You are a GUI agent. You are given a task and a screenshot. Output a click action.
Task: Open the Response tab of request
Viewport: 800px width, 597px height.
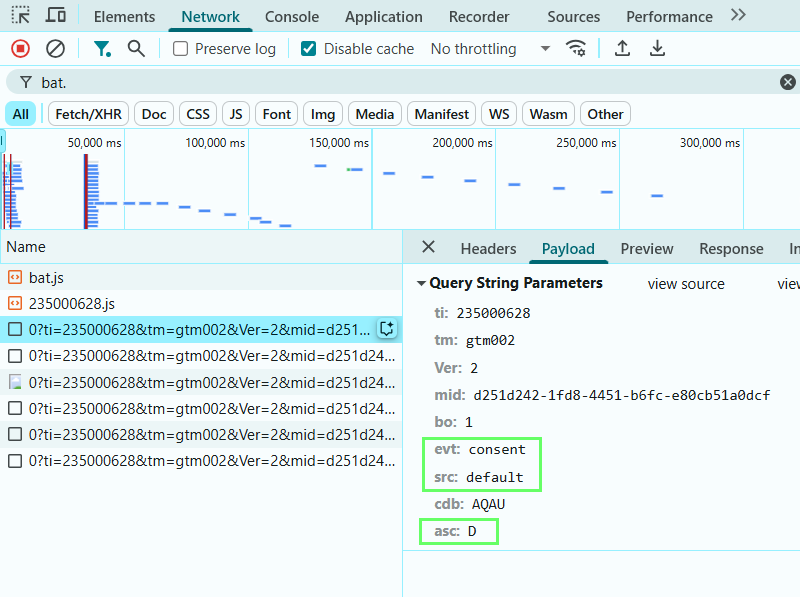tap(731, 249)
